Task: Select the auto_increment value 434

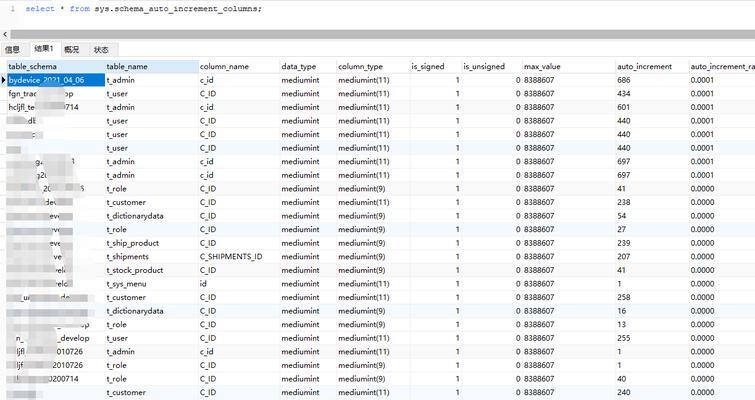Action: pyautogui.click(x=624, y=93)
